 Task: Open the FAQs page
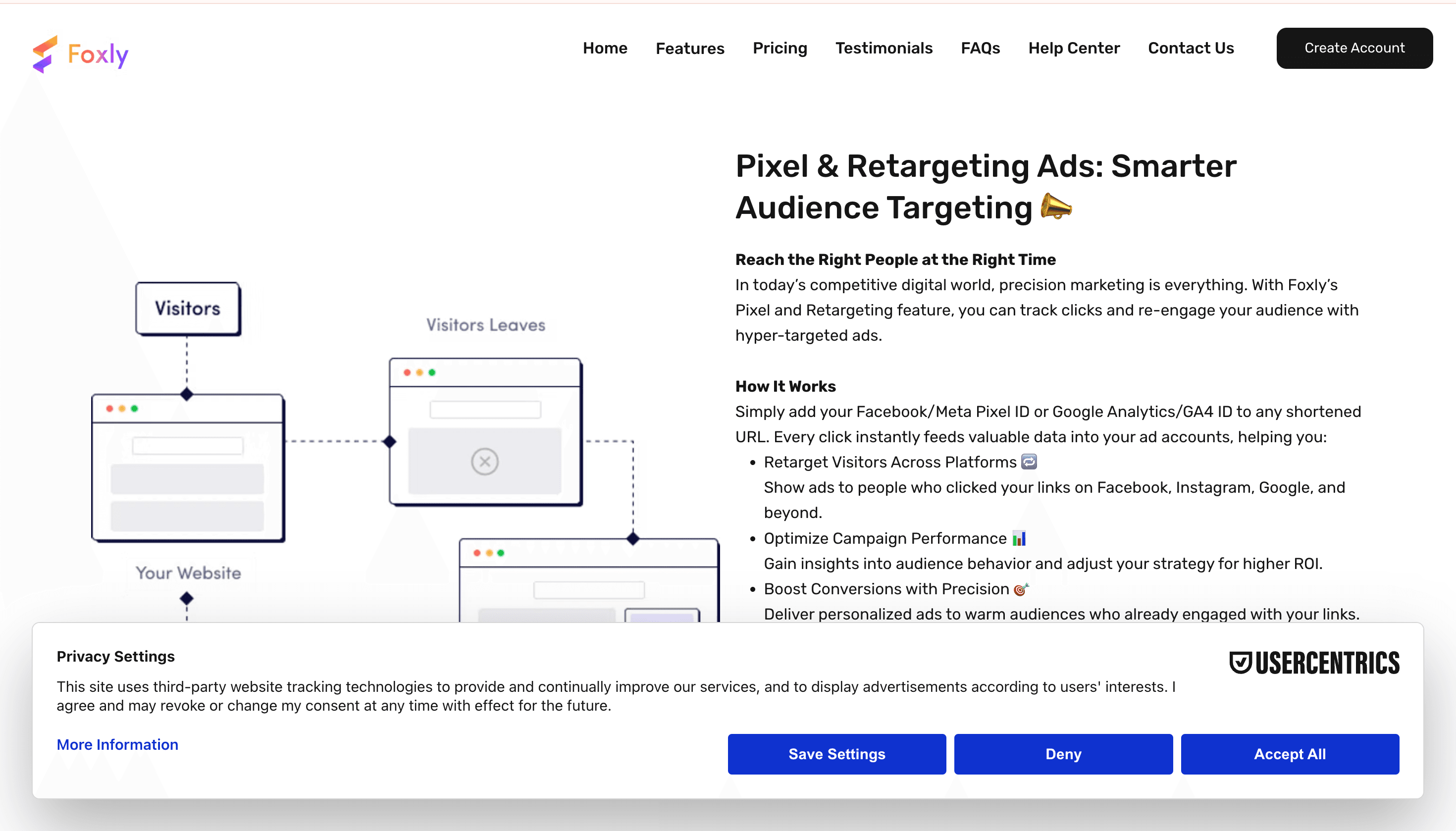coord(980,48)
